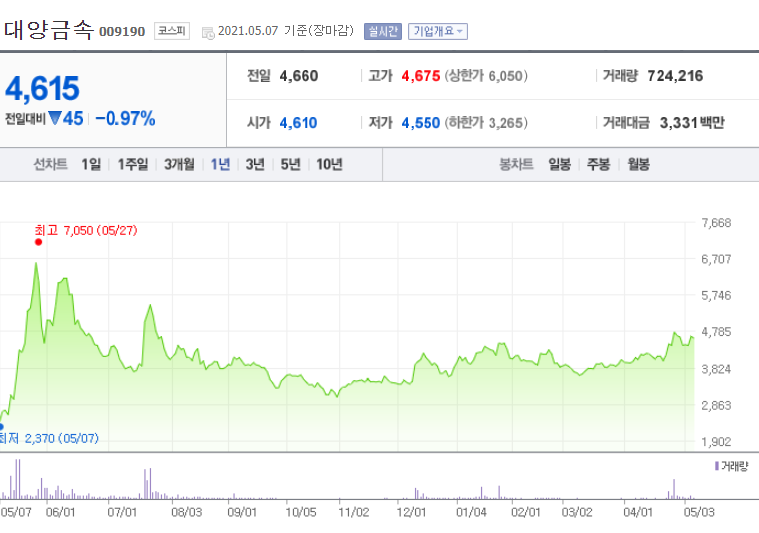Click the red 최고 high-point marker dot

tap(38, 242)
